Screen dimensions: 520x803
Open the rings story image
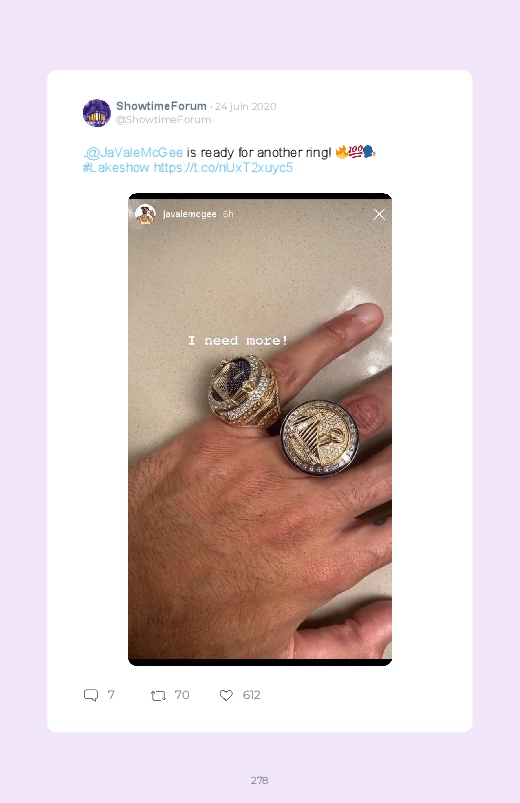(x=260, y=429)
